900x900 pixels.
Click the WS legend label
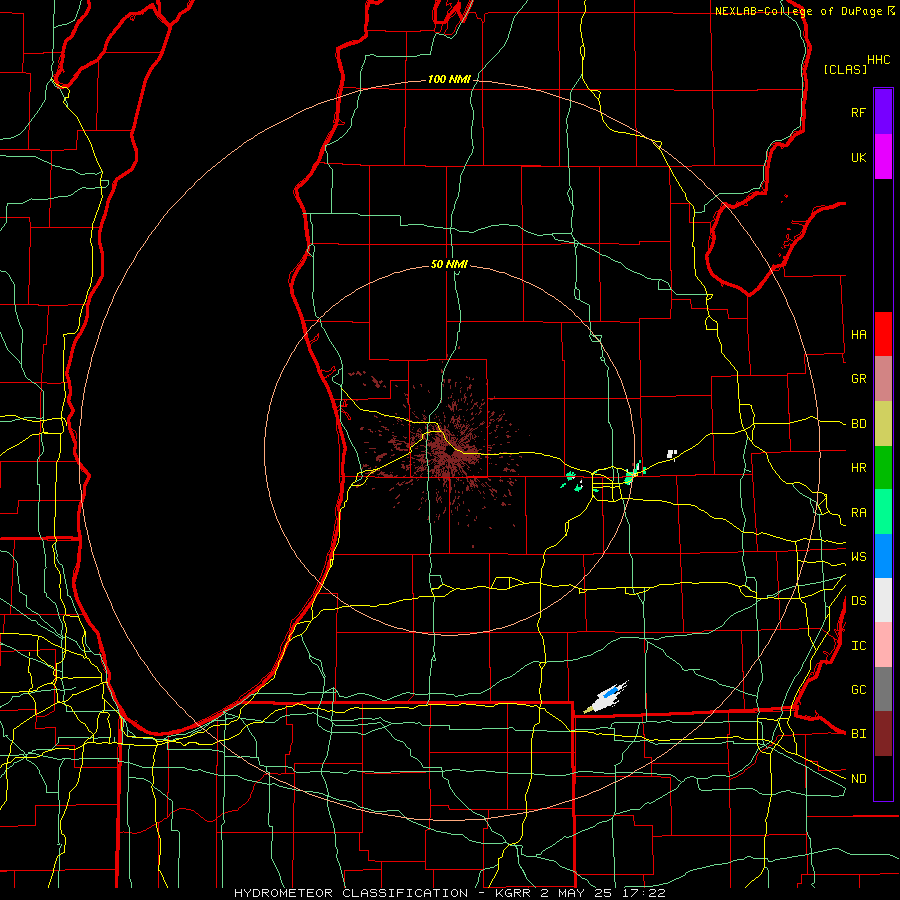click(x=858, y=557)
